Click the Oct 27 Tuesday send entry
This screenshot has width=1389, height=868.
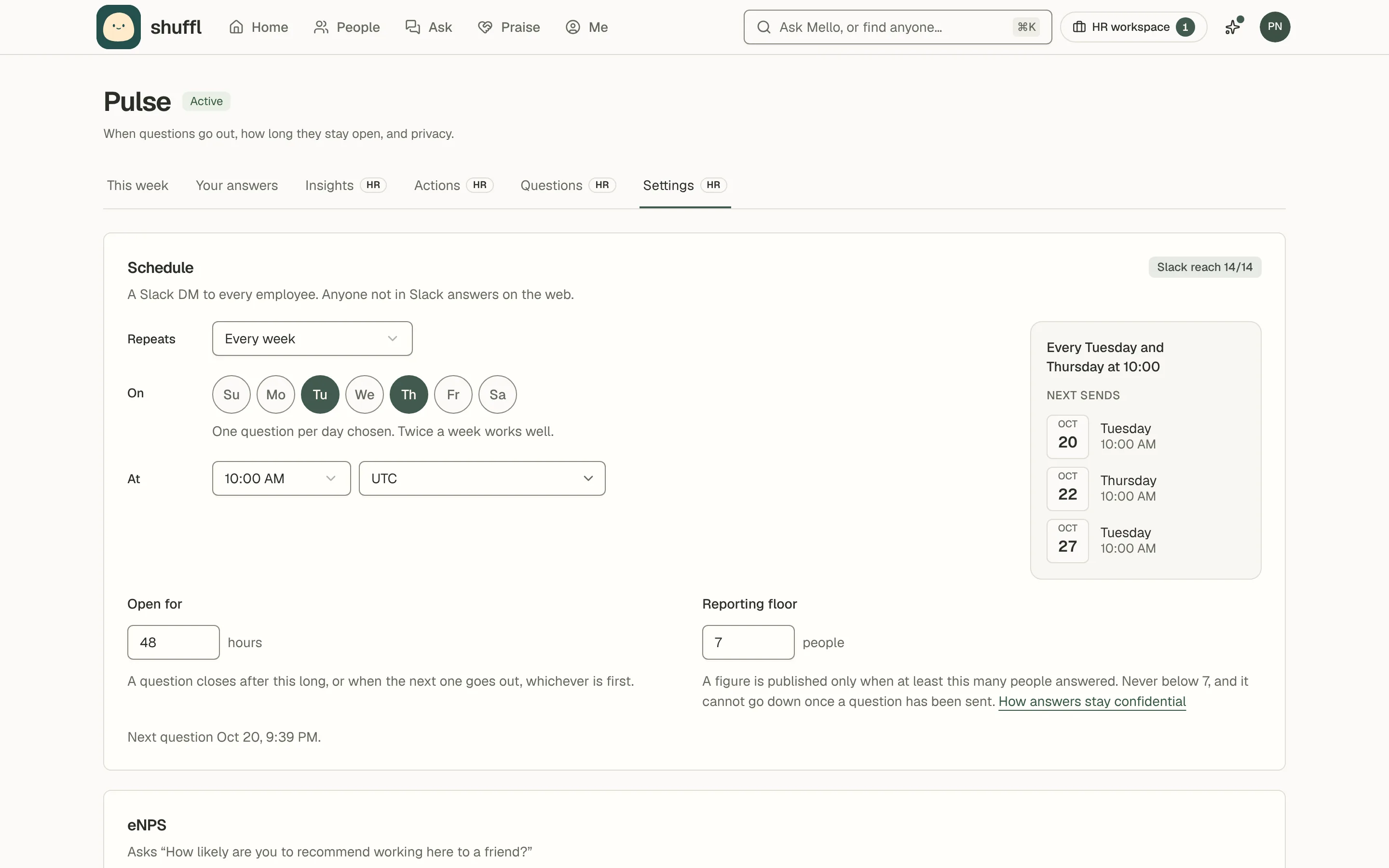click(1145, 541)
